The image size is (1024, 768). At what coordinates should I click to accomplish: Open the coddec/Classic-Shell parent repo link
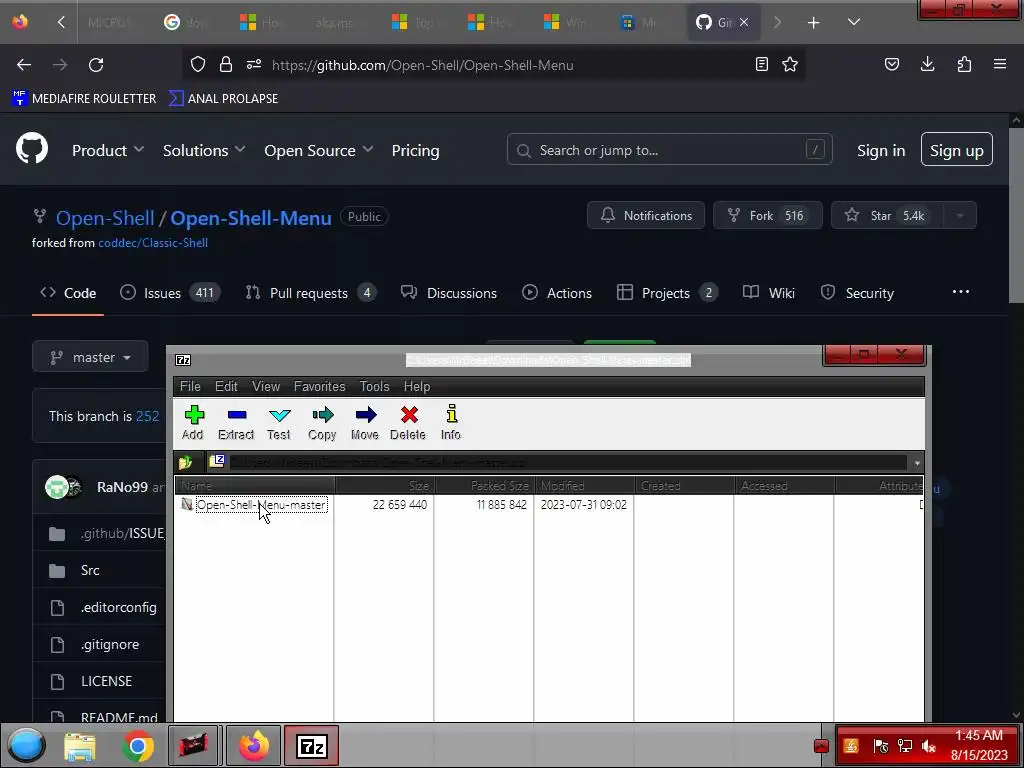(153, 243)
